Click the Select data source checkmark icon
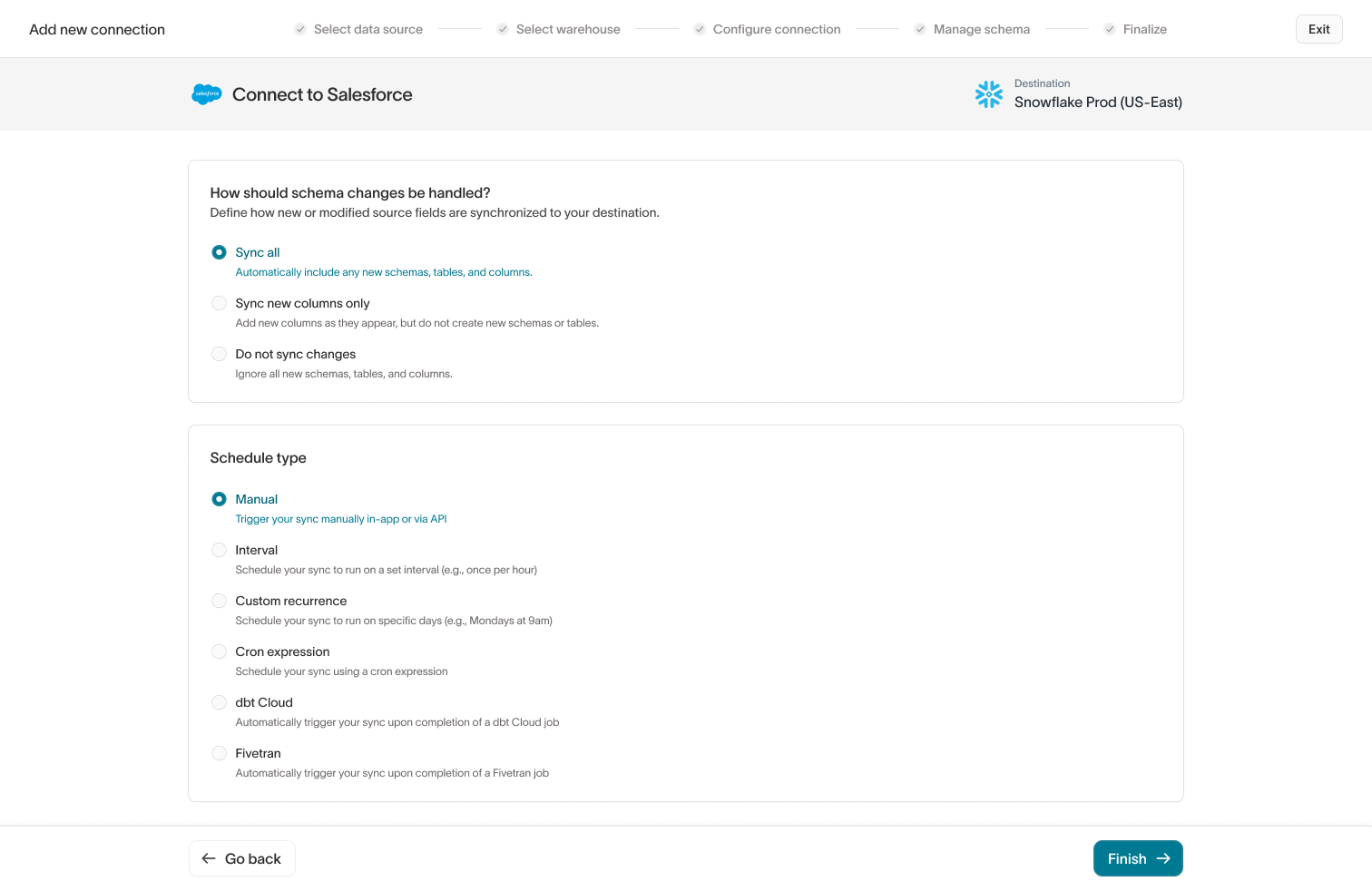This screenshot has width=1372, height=891. click(300, 29)
